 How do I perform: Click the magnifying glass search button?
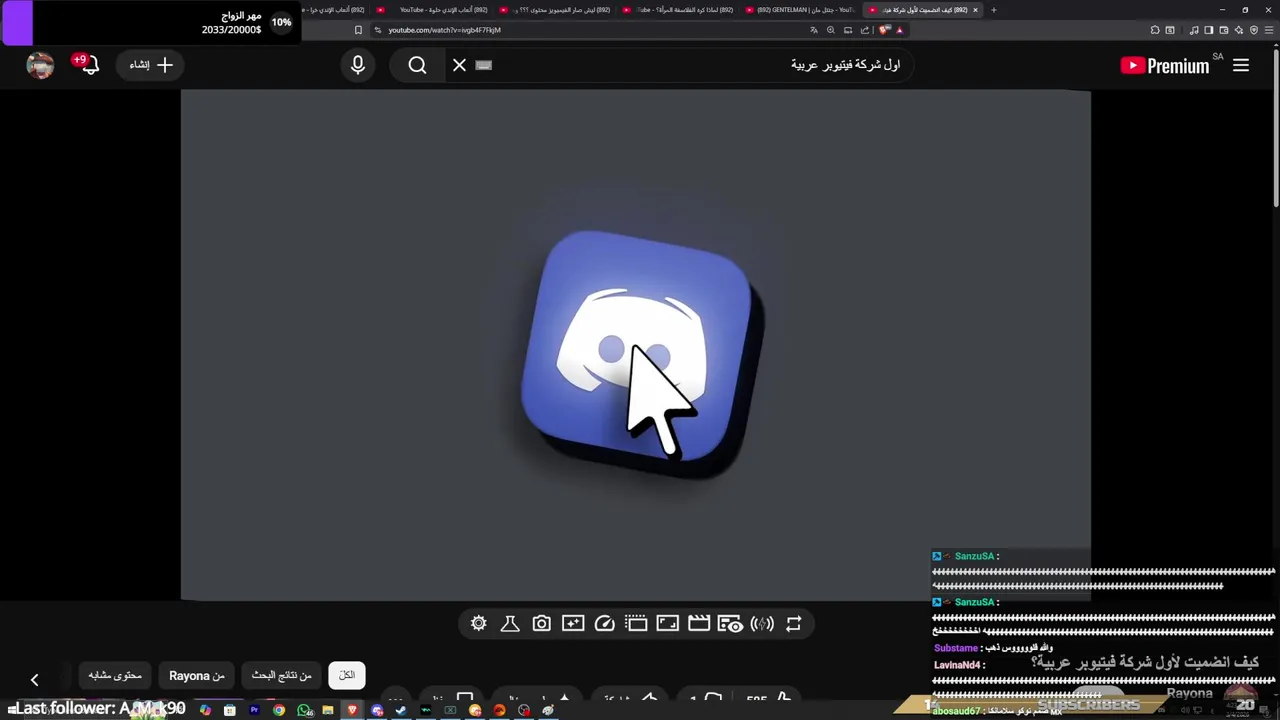click(417, 65)
